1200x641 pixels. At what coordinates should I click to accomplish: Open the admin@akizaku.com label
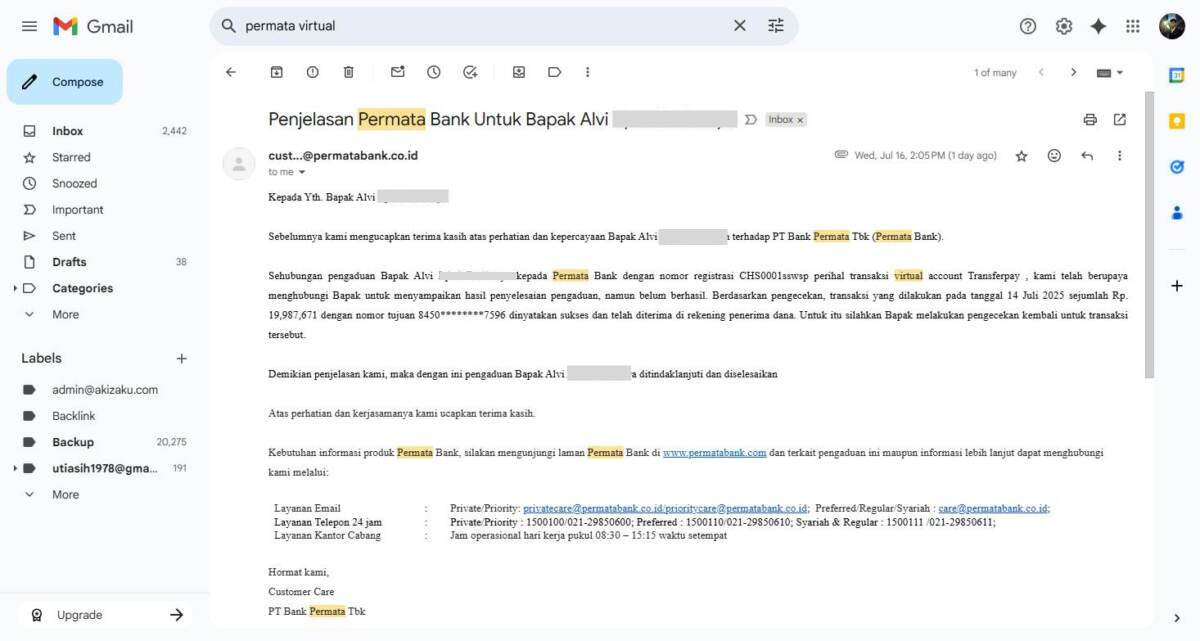104,390
